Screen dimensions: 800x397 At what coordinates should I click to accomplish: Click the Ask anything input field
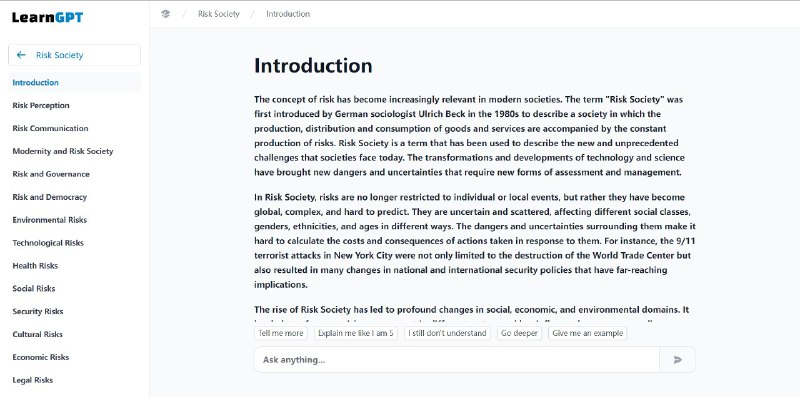[x=457, y=360]
